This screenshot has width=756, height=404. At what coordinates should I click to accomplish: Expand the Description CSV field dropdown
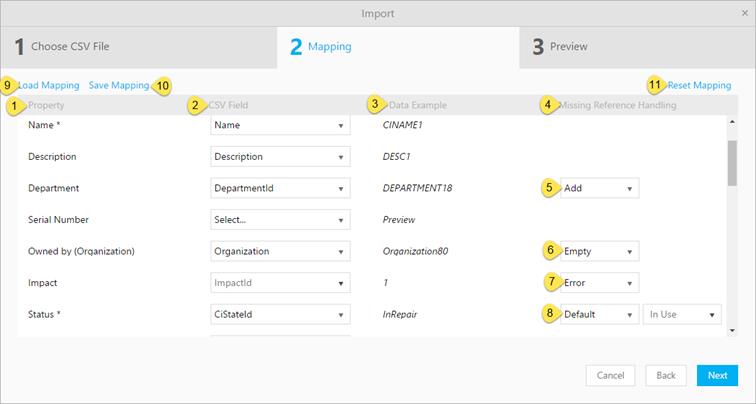(x=280, y=157)
